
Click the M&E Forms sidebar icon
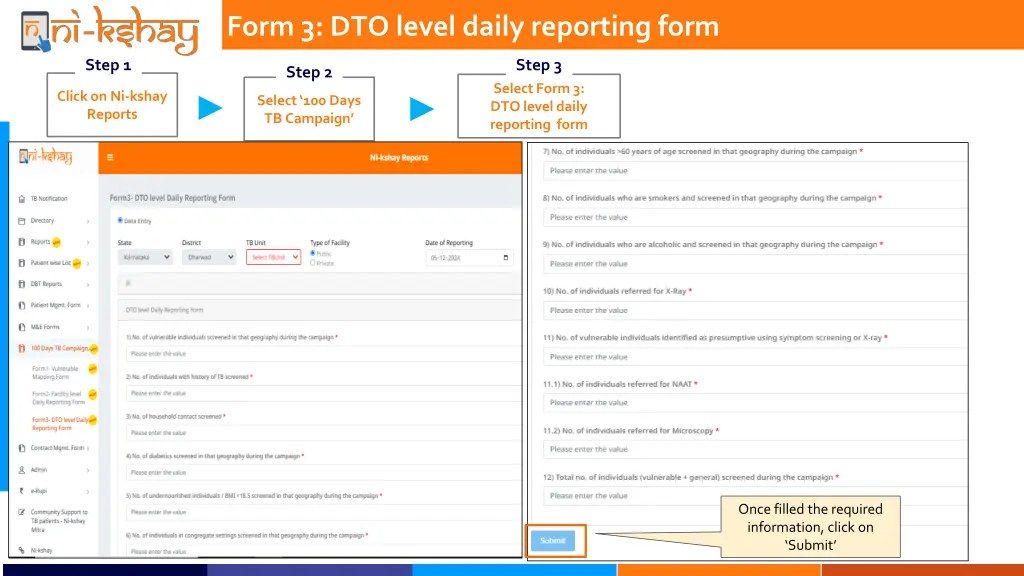(22, 327)
